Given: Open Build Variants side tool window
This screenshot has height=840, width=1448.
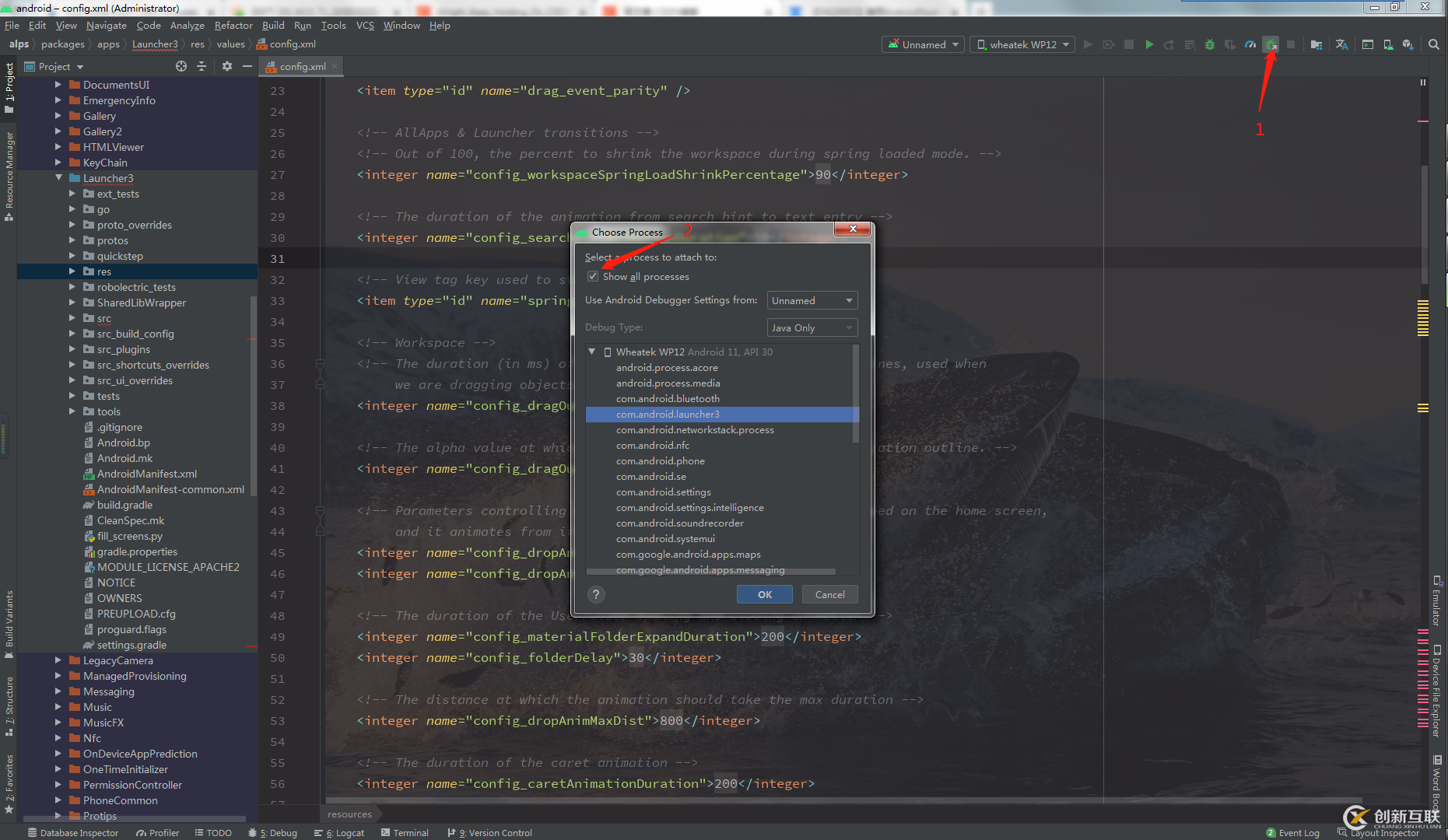Looking at the screenshot, I should pos(9,624).
